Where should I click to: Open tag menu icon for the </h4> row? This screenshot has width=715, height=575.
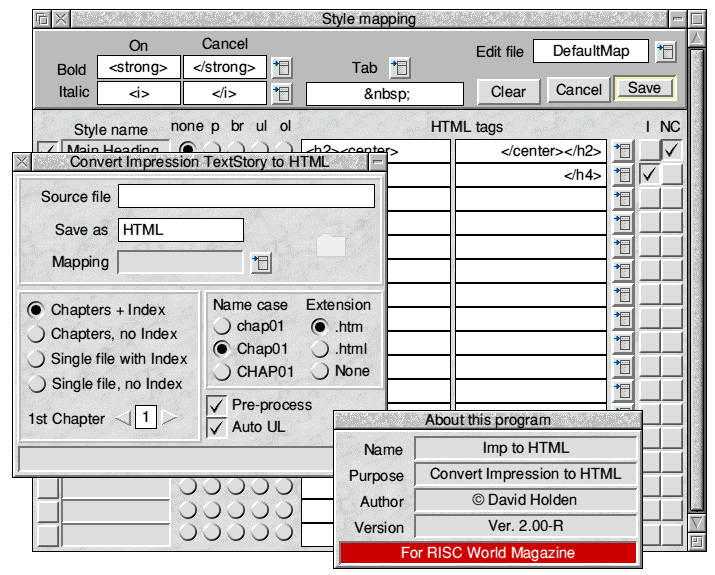point(623,176)
